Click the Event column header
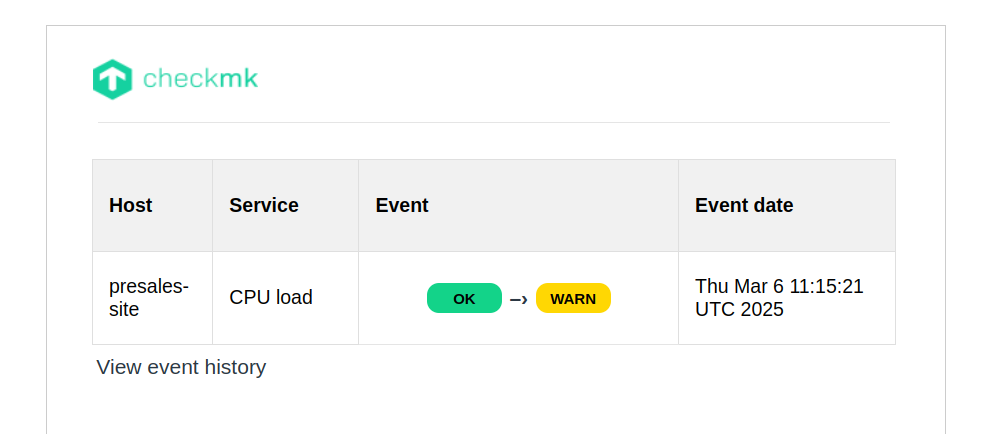Screen dimensions: 987x434 click(402, 205)
